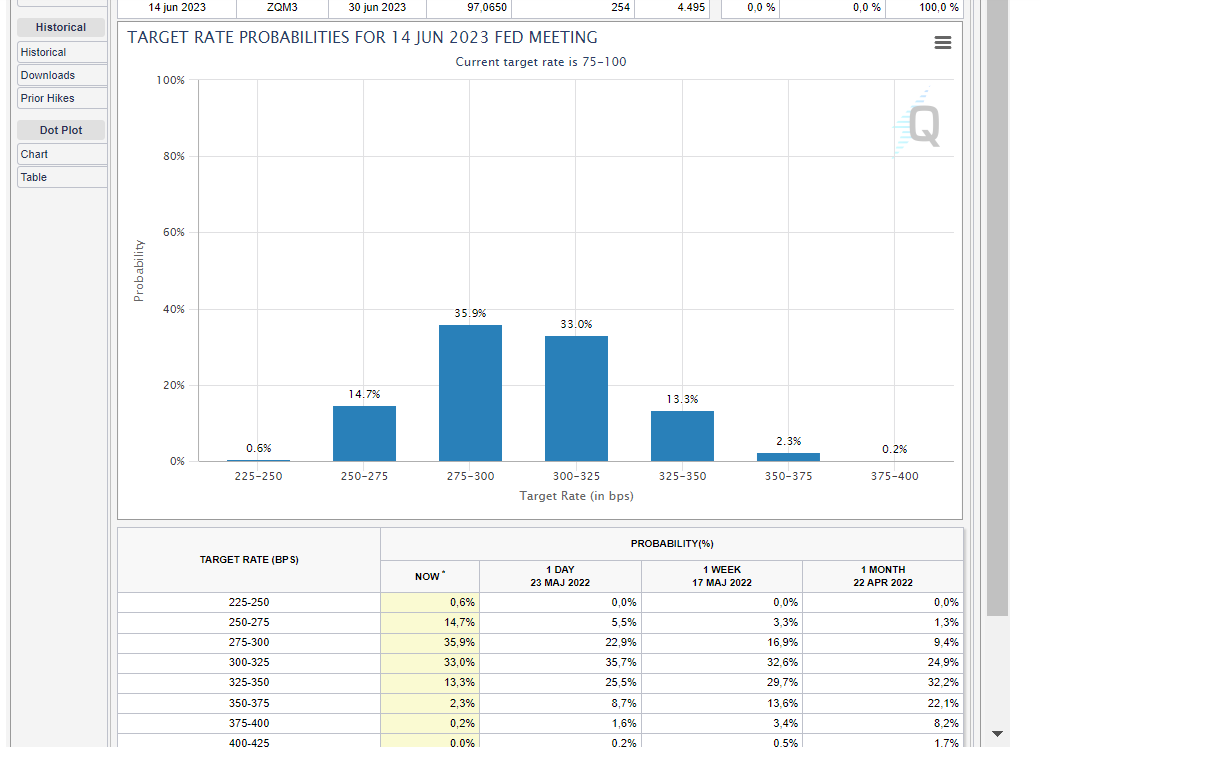Click the QuikStrike Q logo watermark
This screenshot has height=760, width=1220.
[x=919, y=124]
